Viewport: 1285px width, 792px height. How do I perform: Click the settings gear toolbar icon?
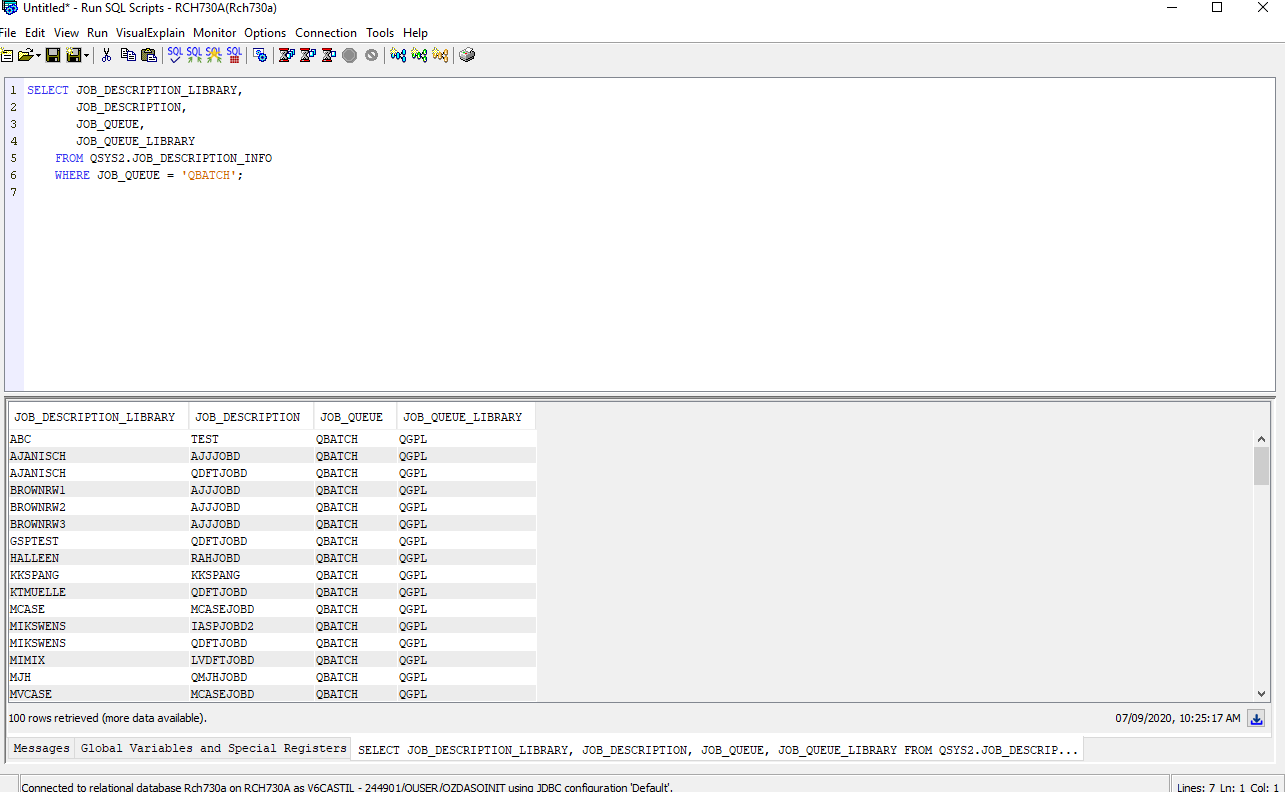[260, 55]
